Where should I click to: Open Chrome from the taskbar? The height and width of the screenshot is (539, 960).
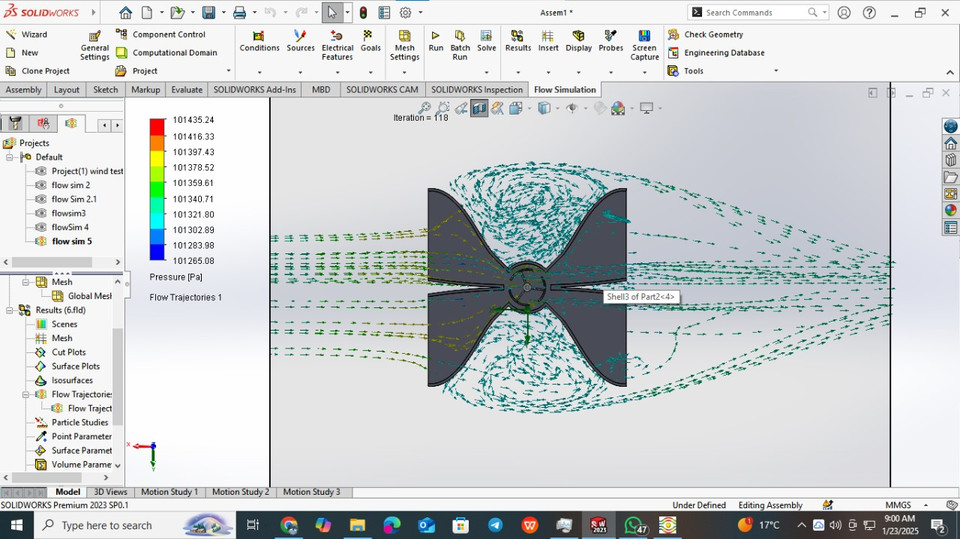pyautogui.click(x=289, y=526)
